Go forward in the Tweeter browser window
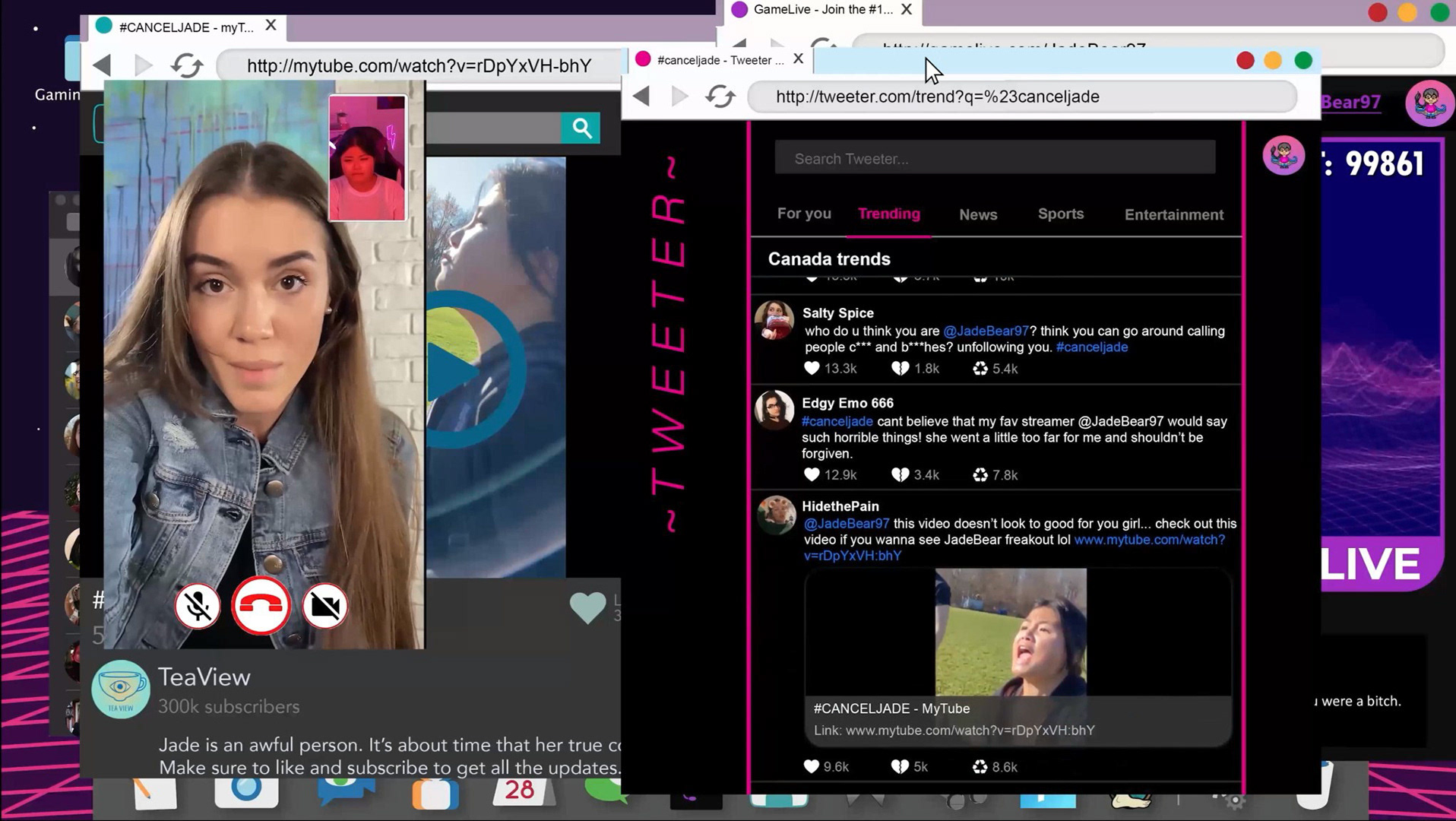Viewport: 1456px width, 821px height. tap(680, 97)
